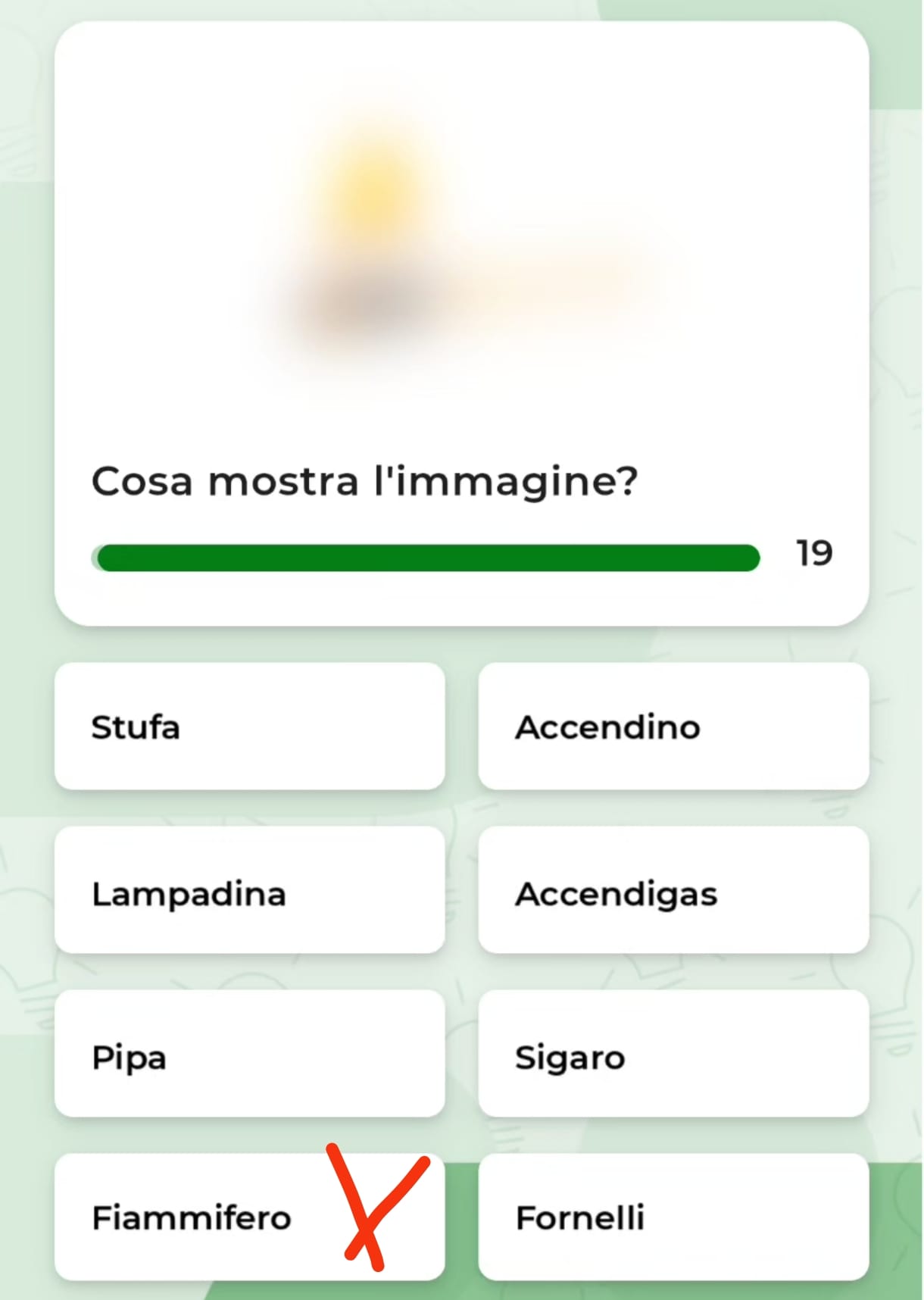Click the timer number 19
Viewport: 924px width, 1300px height.
point(814,554)
